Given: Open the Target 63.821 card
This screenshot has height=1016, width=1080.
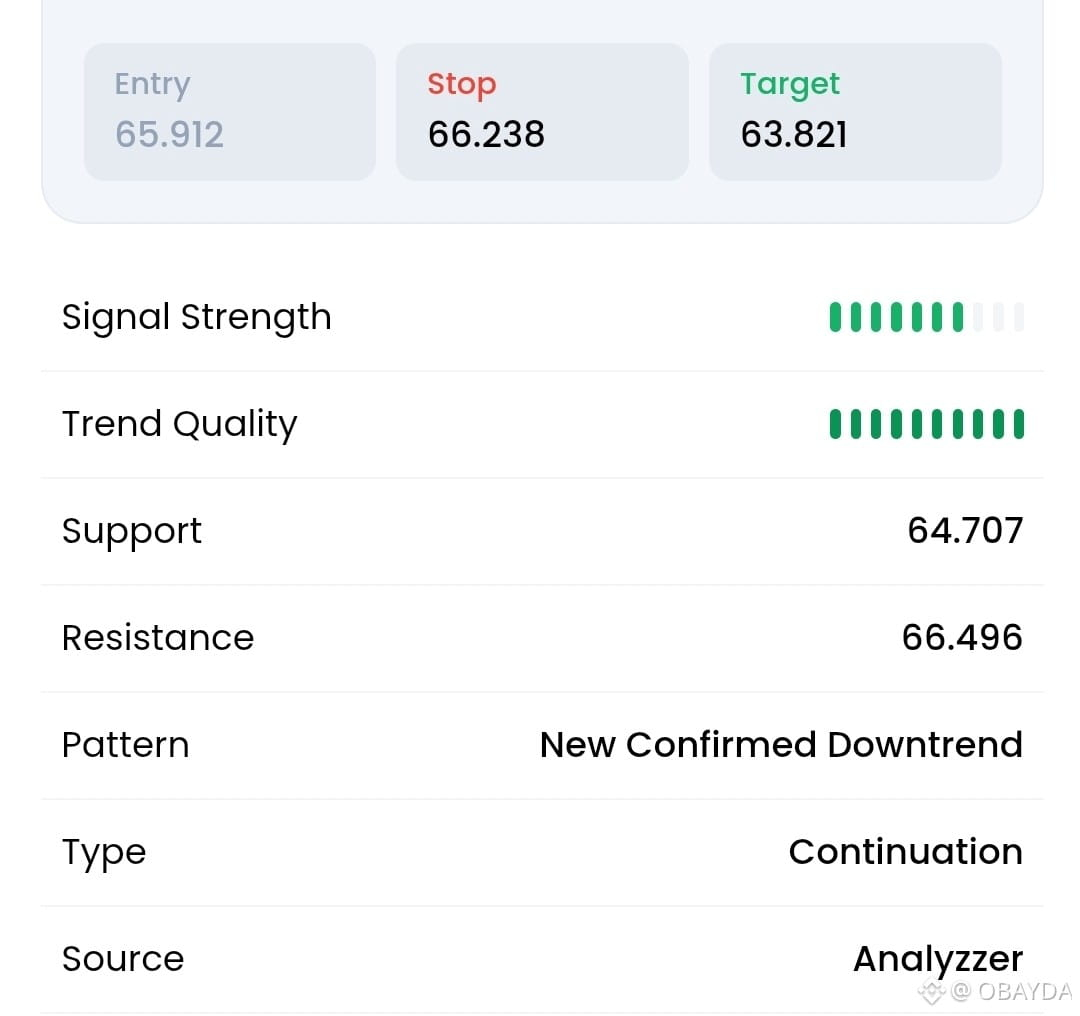Looking at the screenshot, I should click(x=855, y=112).
